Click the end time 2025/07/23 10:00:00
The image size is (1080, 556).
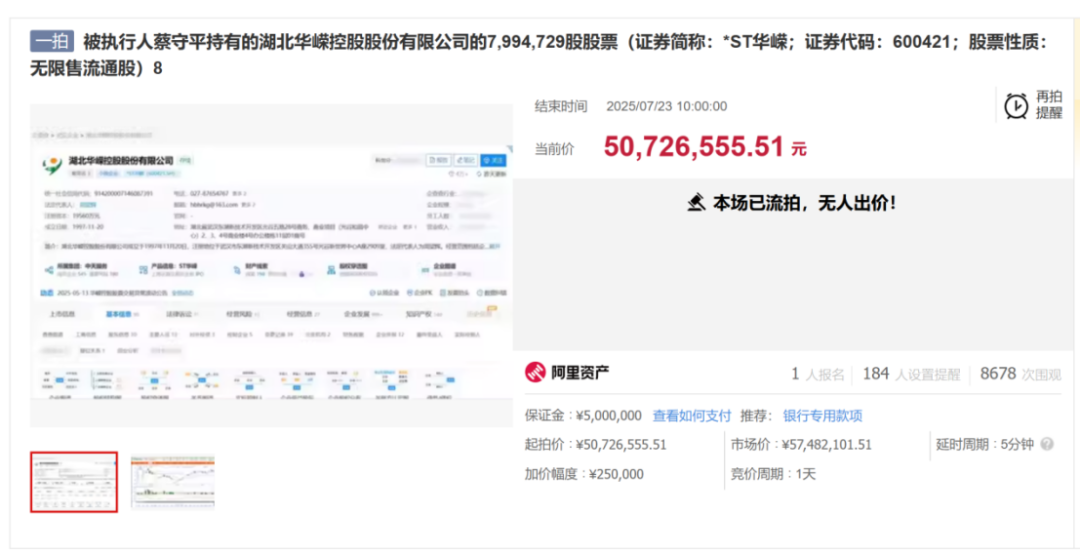click(666, 106)
